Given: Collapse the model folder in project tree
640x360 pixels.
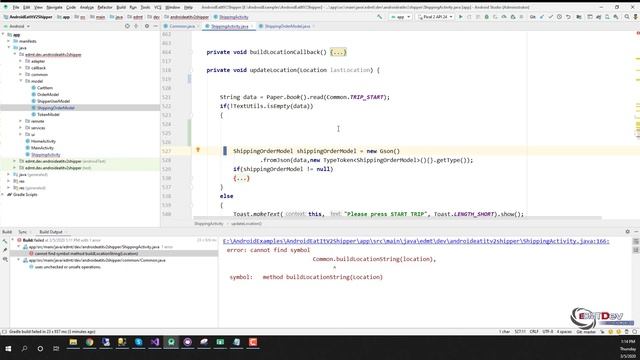Looking at the screenshot, I should pos(21,81).
